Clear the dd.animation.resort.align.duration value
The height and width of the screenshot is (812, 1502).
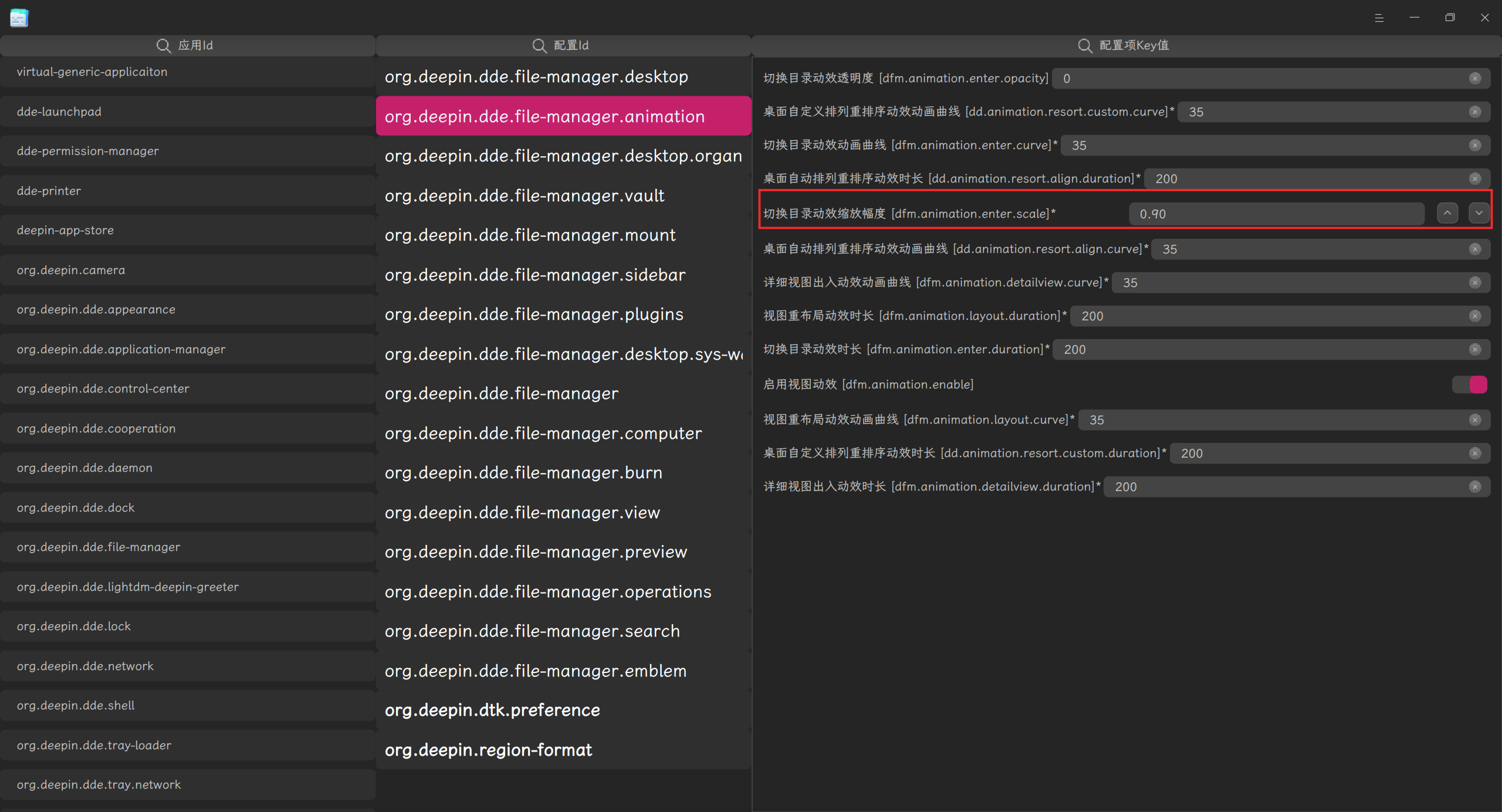(1475, 179)
